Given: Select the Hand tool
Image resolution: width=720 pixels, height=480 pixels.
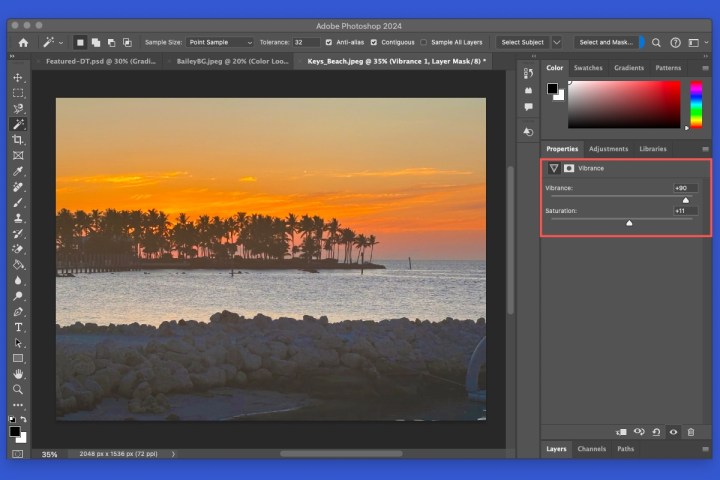Looking at the screenshot, I should 18,374.
